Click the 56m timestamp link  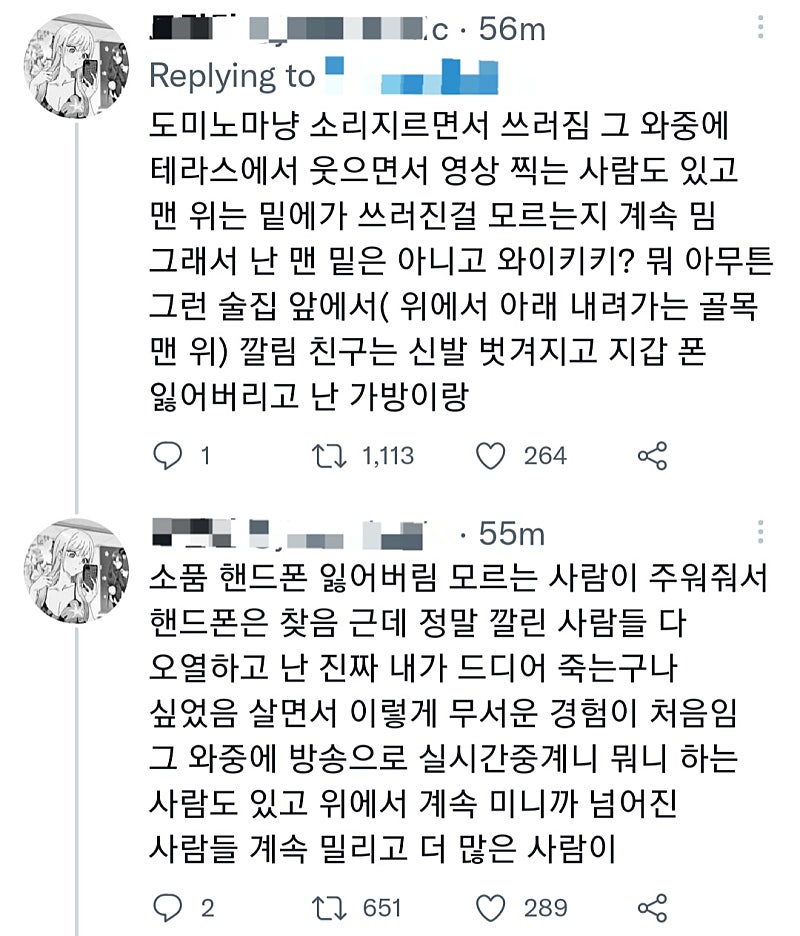(x=512, y=30)
